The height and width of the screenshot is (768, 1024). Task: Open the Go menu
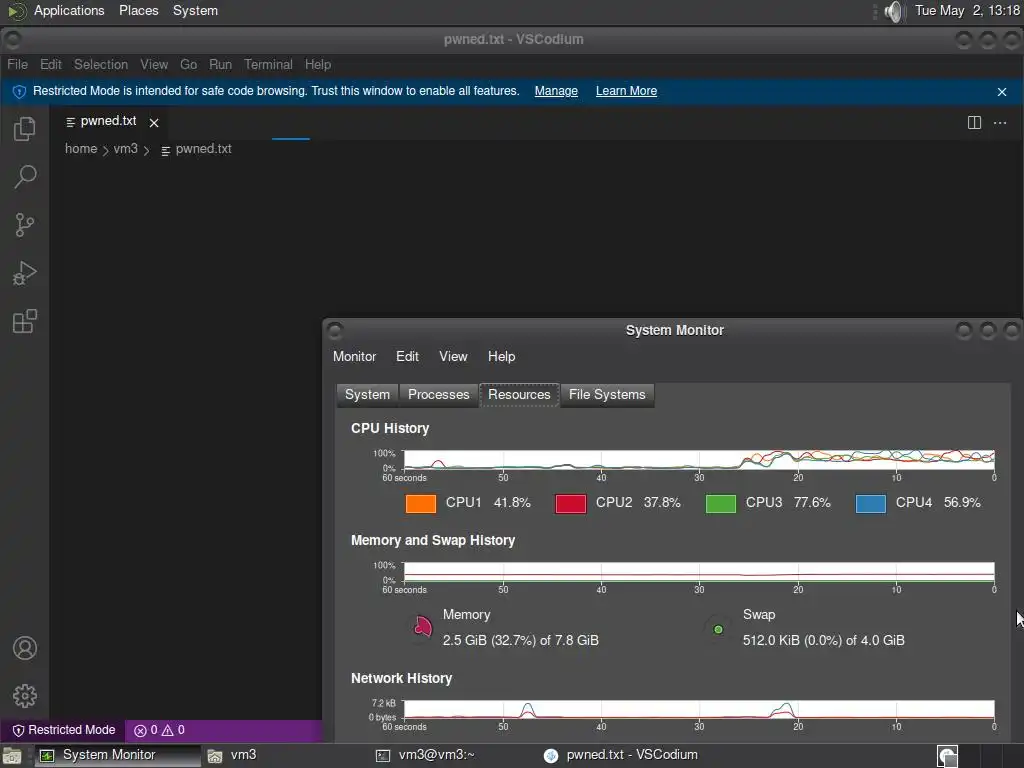(189, 65)
